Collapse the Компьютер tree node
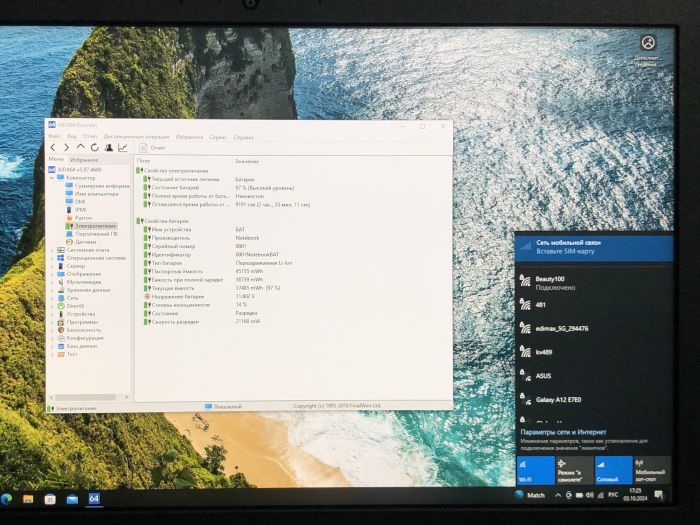 coord(52,178)
